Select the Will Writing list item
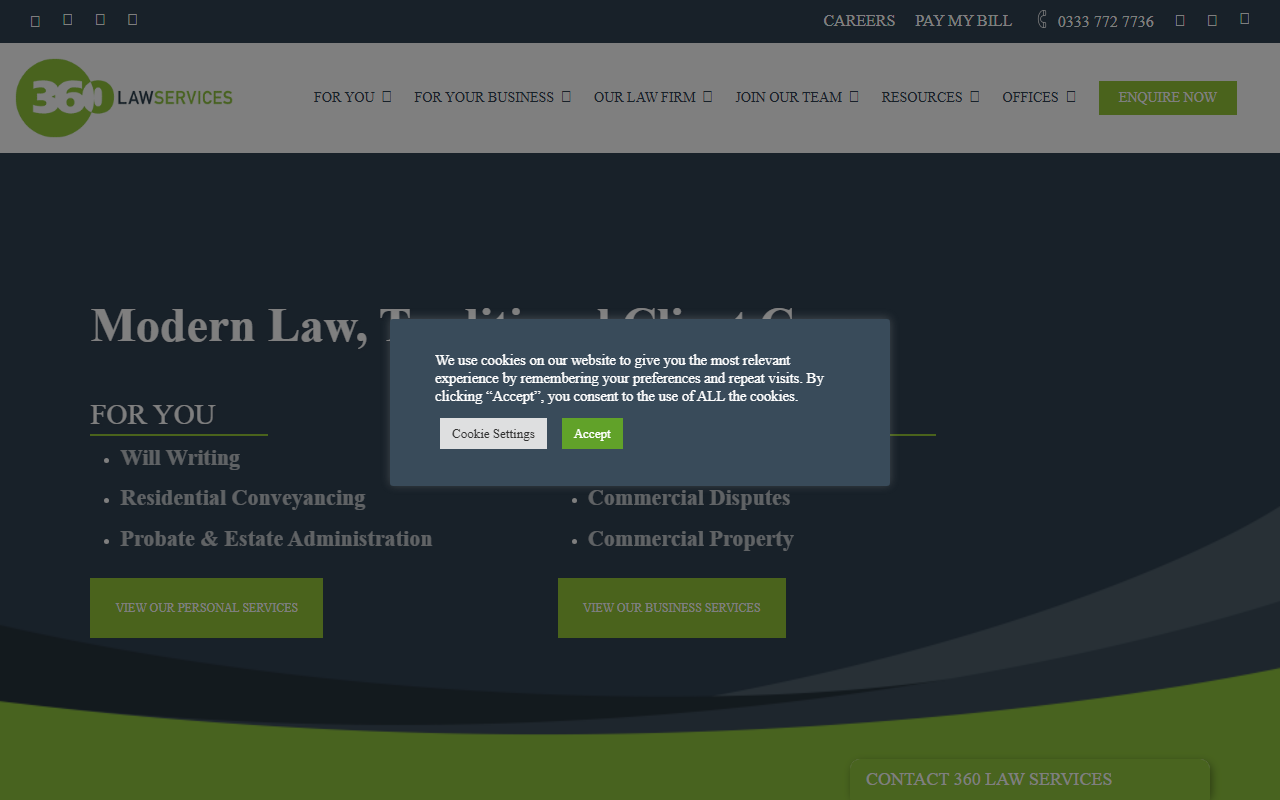The width and height of the screenshot is (1280, 800). coord(180,458)
